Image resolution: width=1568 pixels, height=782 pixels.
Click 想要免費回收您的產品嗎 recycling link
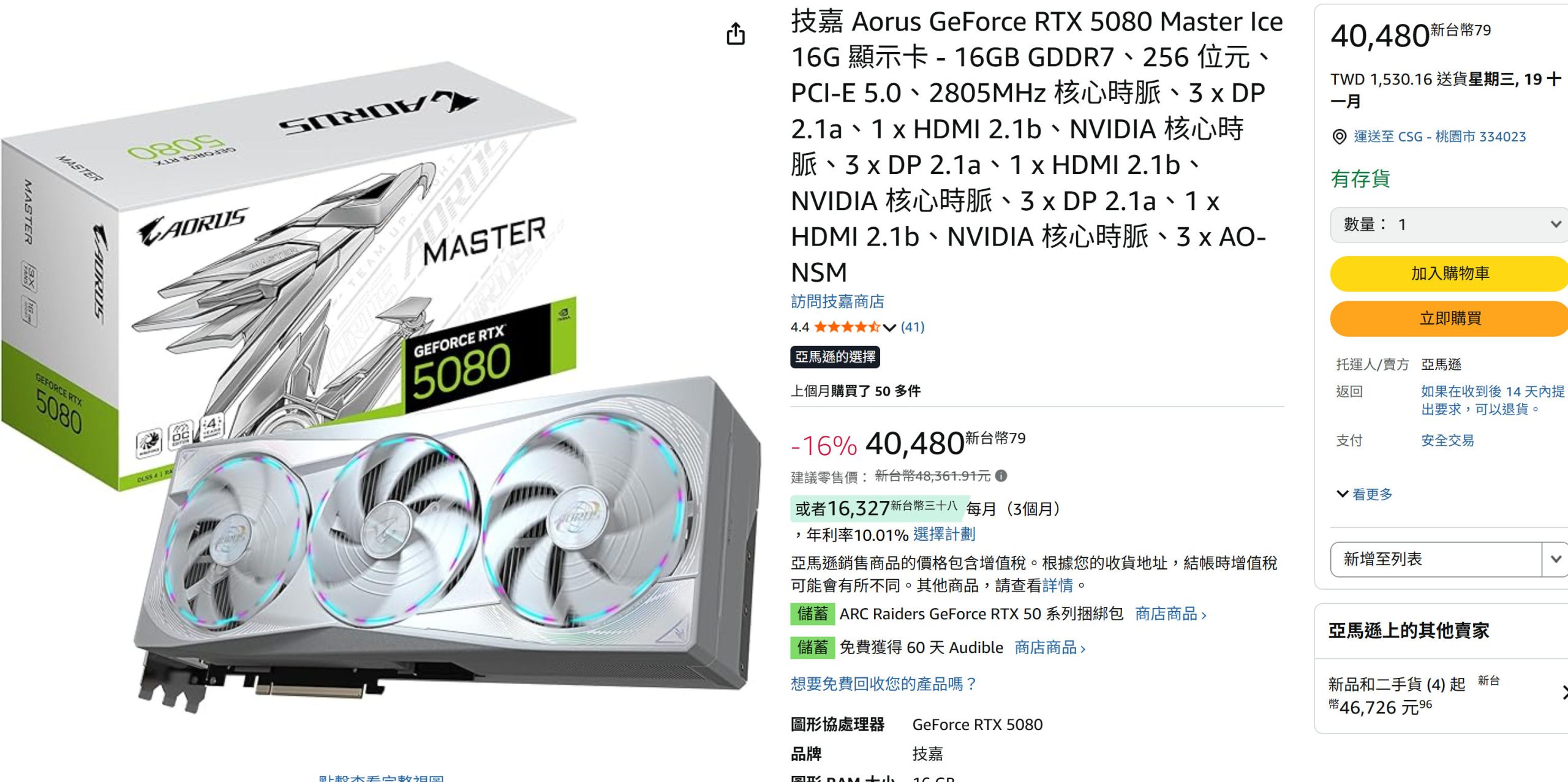(884, 683)
